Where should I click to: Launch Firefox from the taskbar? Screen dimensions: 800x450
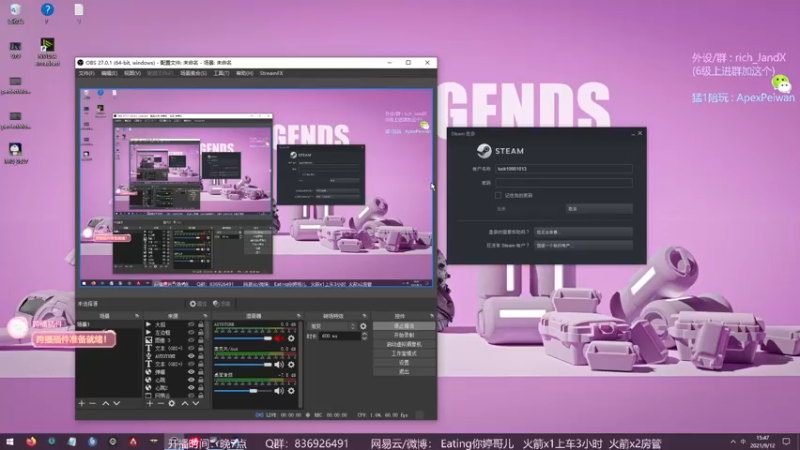click(31, 442)
